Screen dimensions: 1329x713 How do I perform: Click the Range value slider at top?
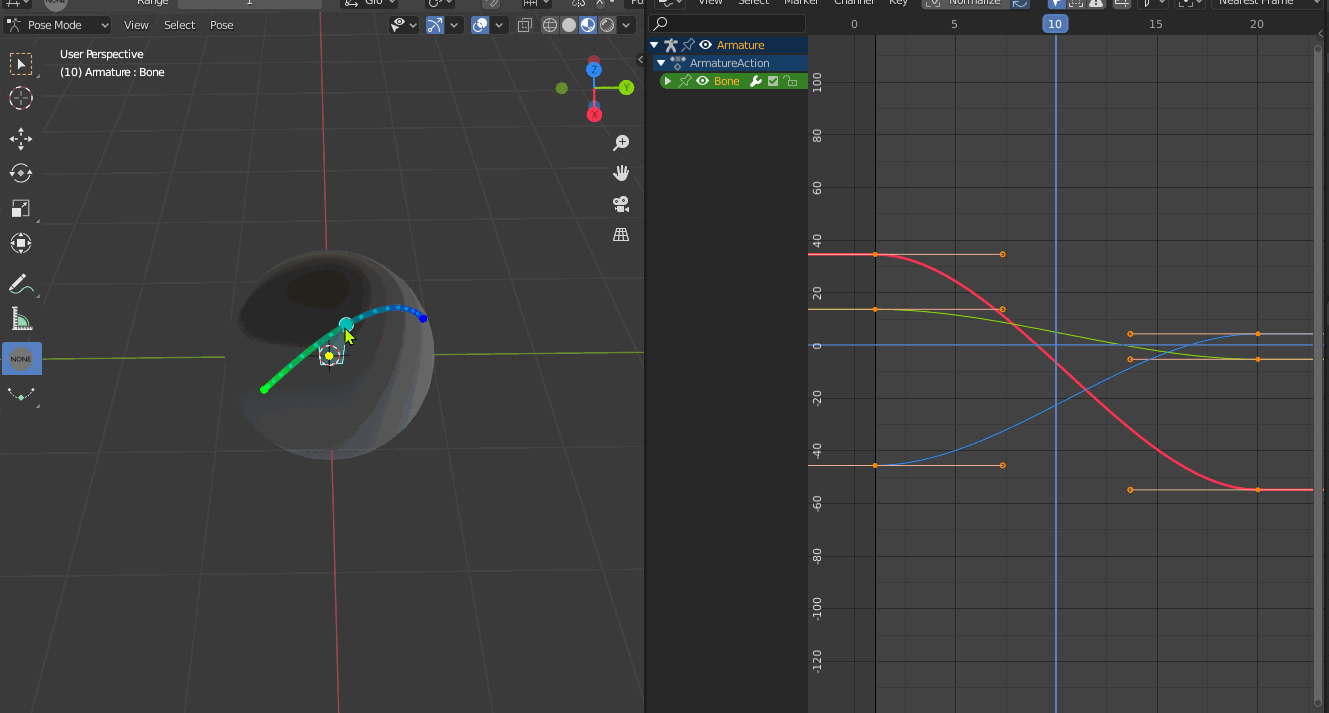tap(250, 3)
